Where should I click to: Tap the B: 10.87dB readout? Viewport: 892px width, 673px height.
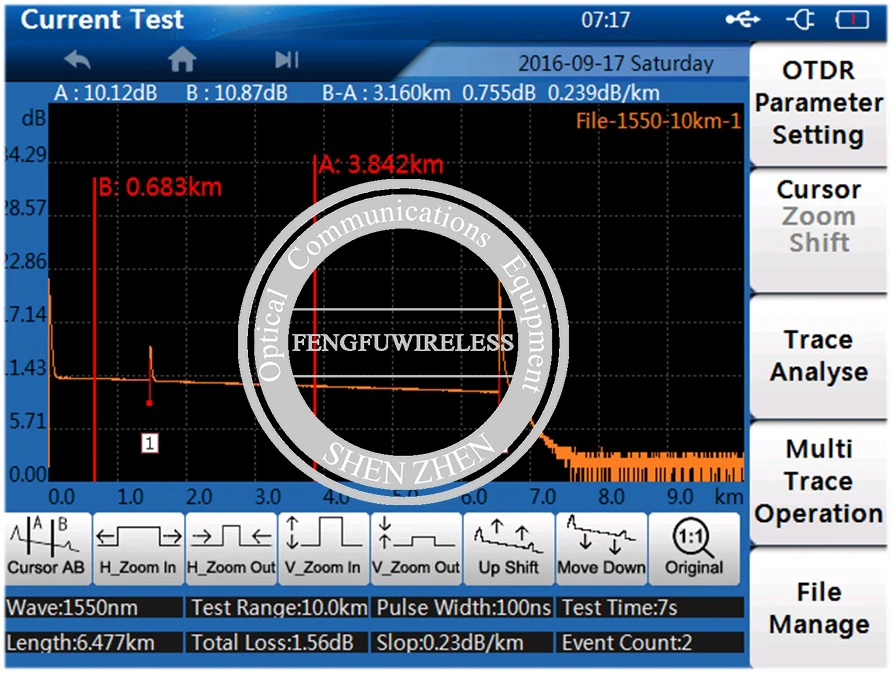pos(237,93)
